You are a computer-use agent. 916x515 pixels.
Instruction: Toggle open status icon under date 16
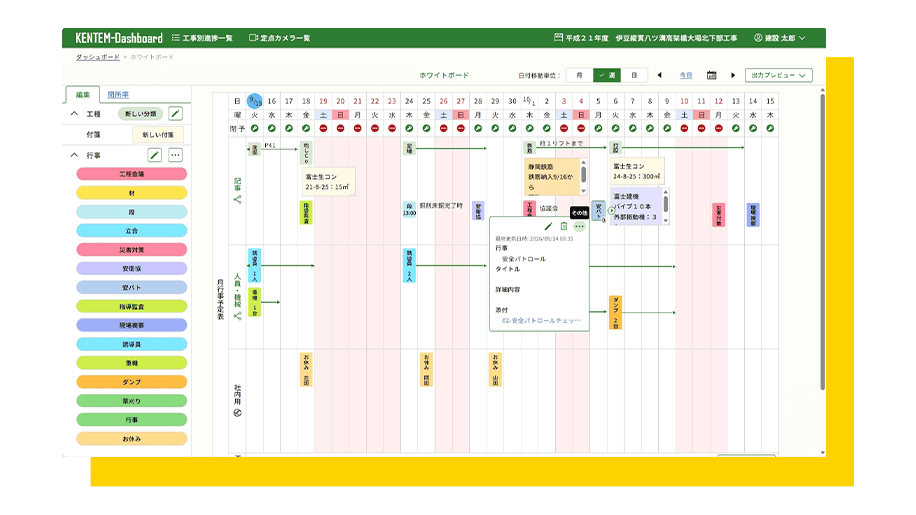pyautogui.click(x=272, y=128)
